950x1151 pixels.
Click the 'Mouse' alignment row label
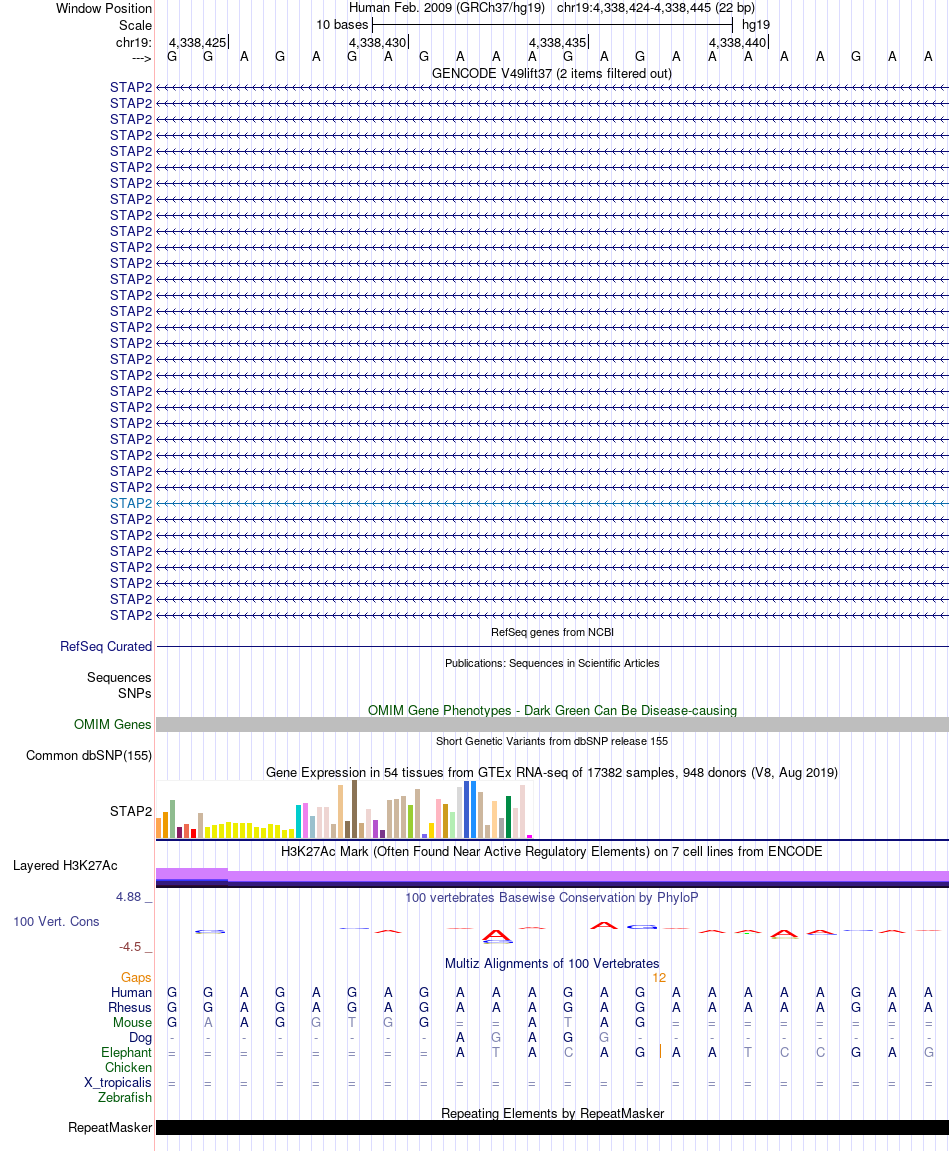pyautogui.click(x=132, y=1023)
